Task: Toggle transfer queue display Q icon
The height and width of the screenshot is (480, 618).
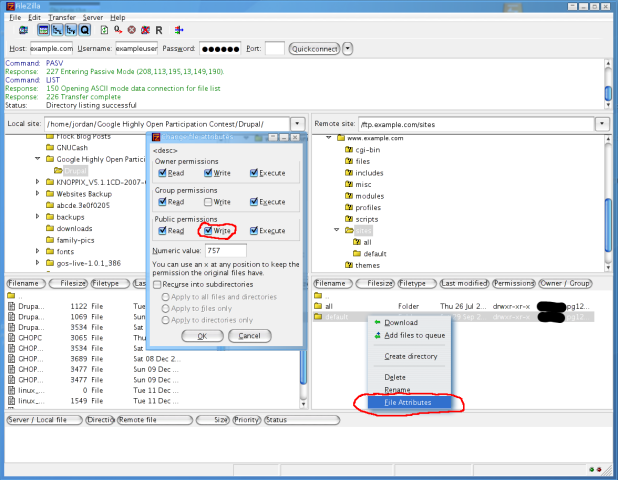Action: point(85,30)
